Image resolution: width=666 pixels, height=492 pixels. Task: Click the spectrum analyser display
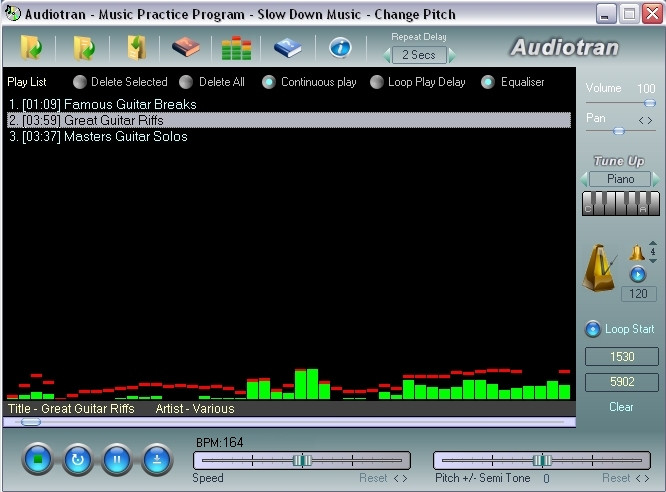pyautogui.click(x=289, y=384)
